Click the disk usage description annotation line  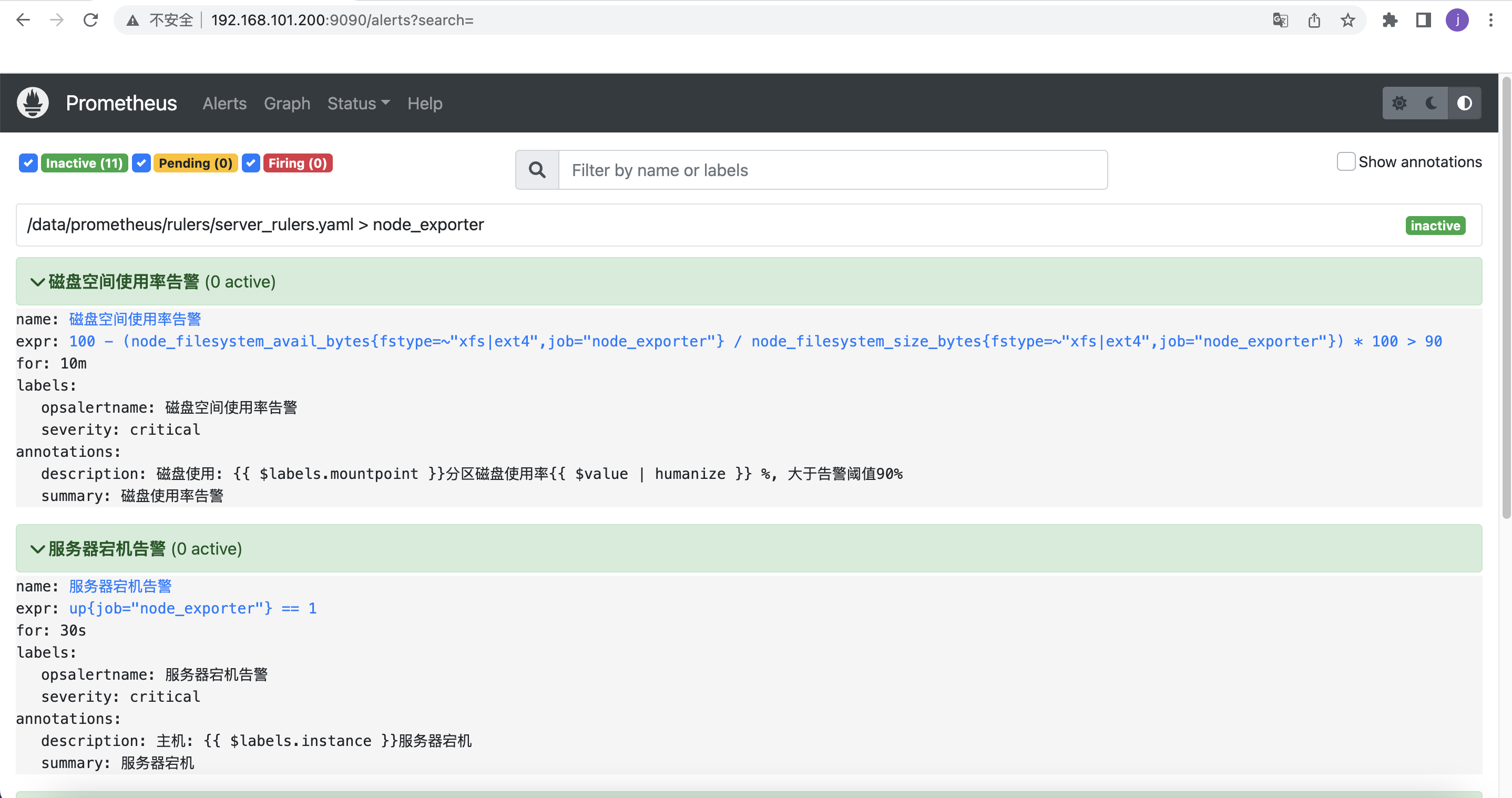pyautogui.click(x=472, y=474)
